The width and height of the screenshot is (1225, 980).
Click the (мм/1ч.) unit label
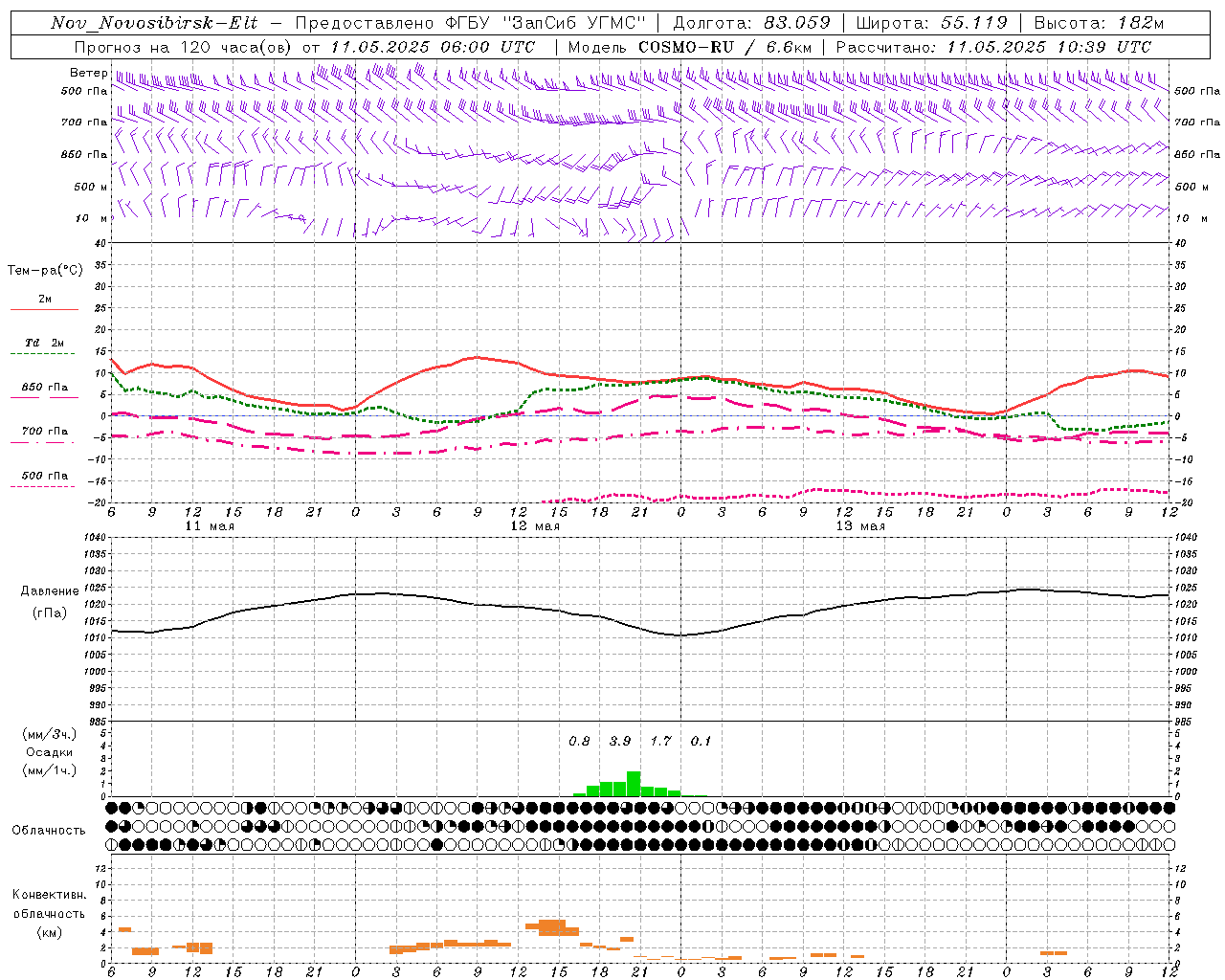click(50, 770)
